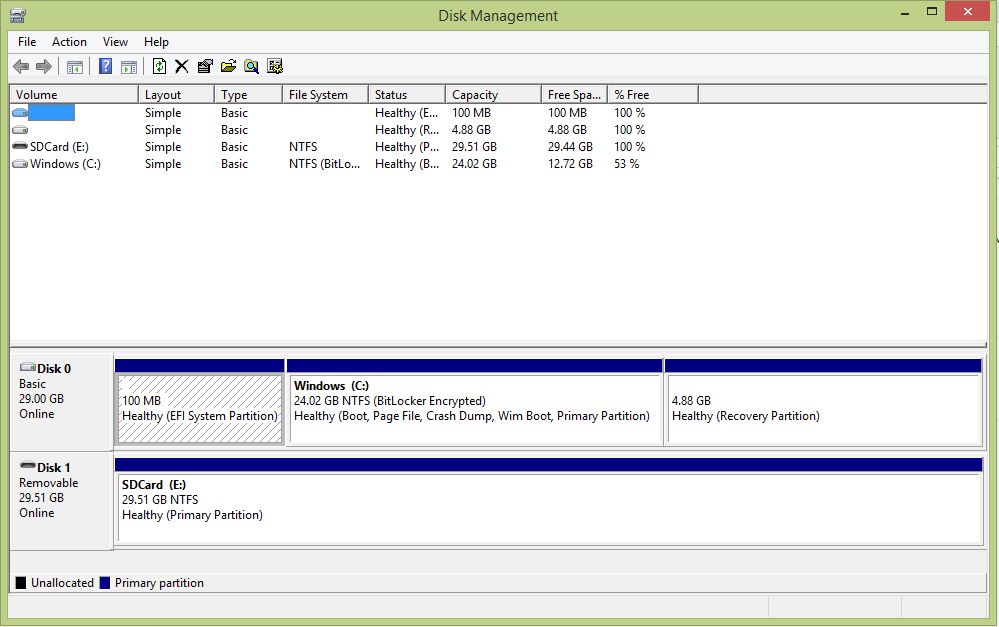The image size is (999, 627).
Task: Open the Help menu
Action: tap(156, 42)
